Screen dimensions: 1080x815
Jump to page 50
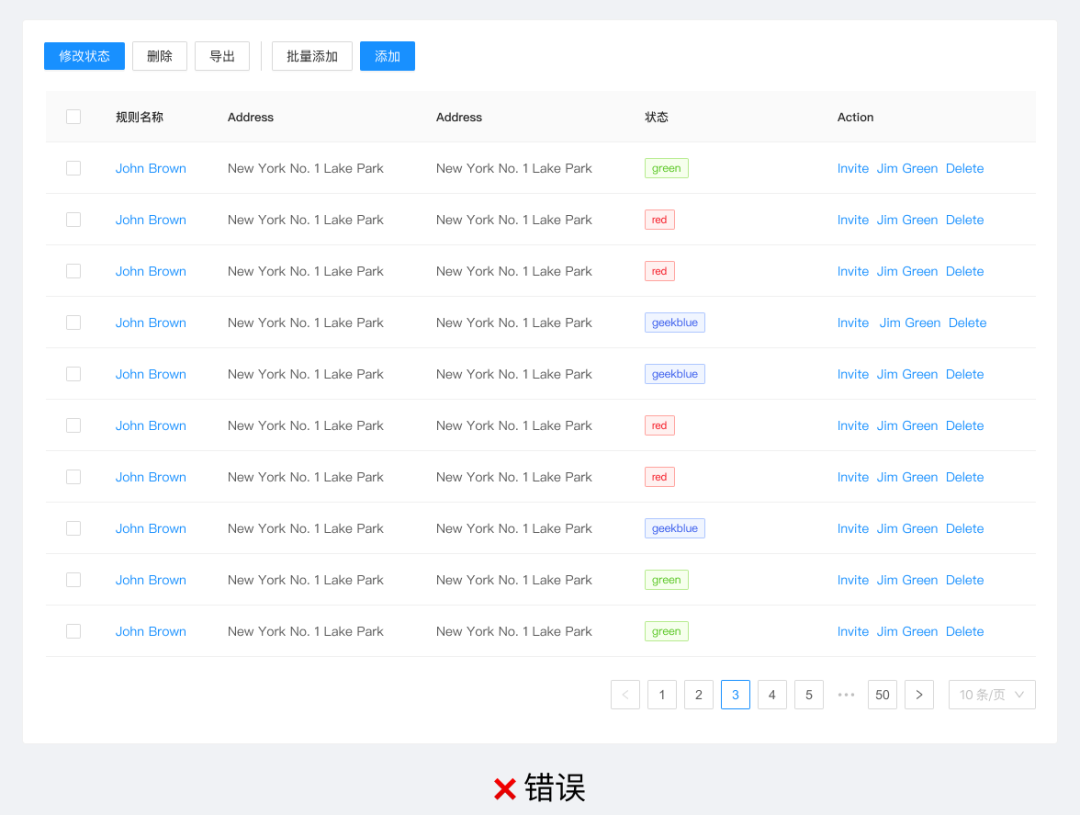882,695
